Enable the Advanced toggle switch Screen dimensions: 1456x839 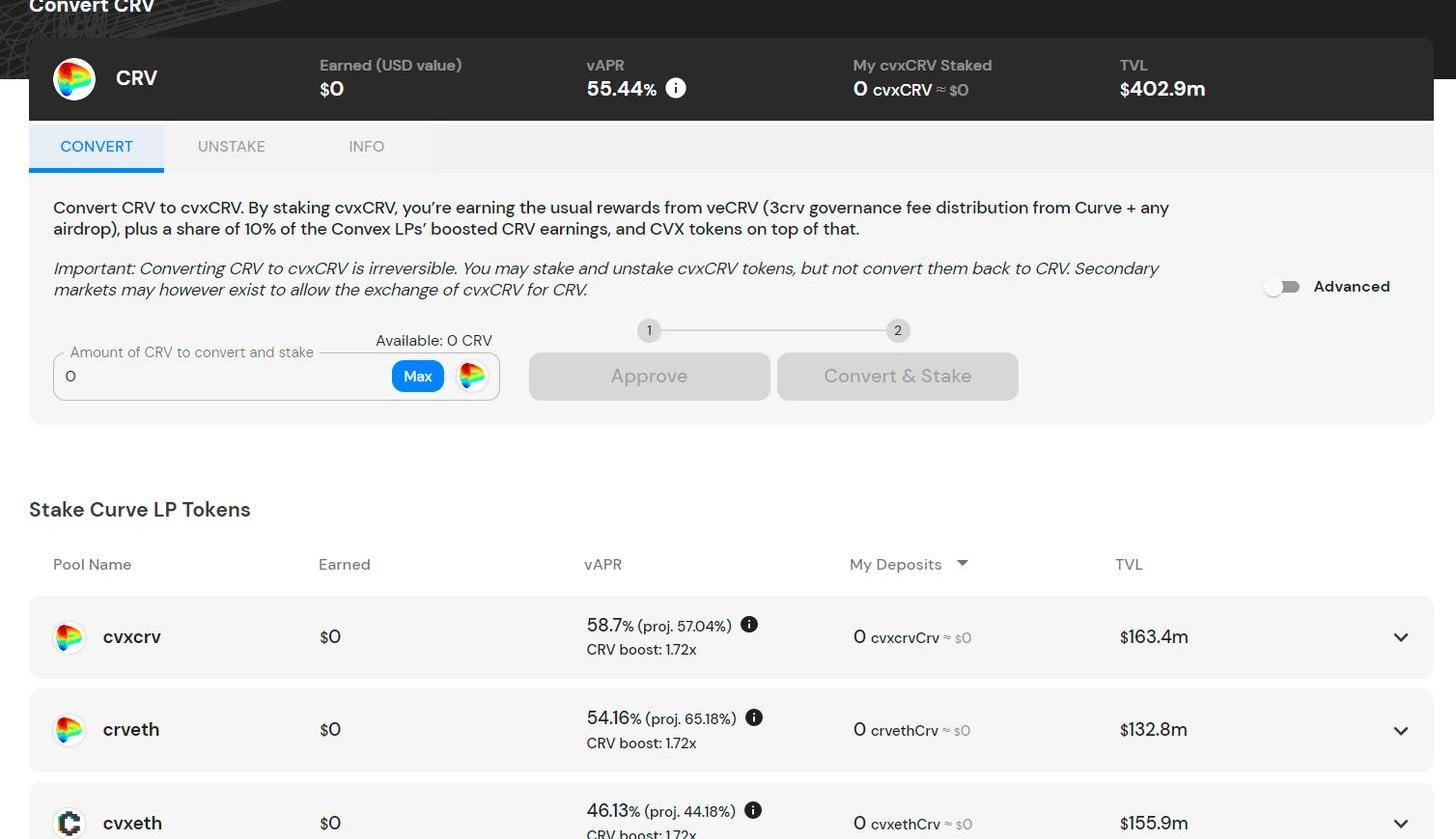1281,287
